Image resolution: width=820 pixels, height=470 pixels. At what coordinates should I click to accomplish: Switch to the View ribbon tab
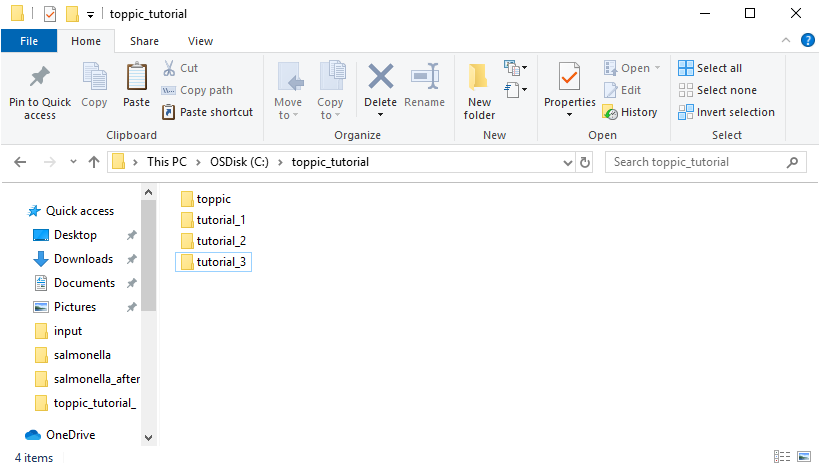[200, 41]
